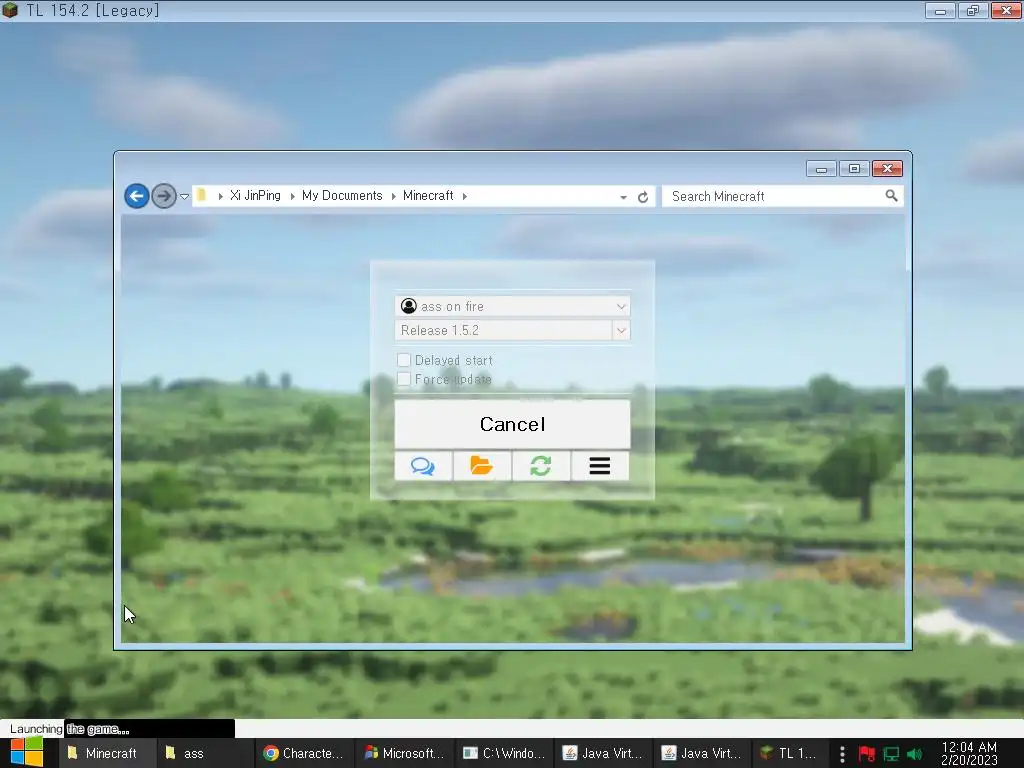The height and width of the screenshot is (768, 1024).
Task: Switch to the Minecraft folder taskbar item
Action: tap(108, 753)
